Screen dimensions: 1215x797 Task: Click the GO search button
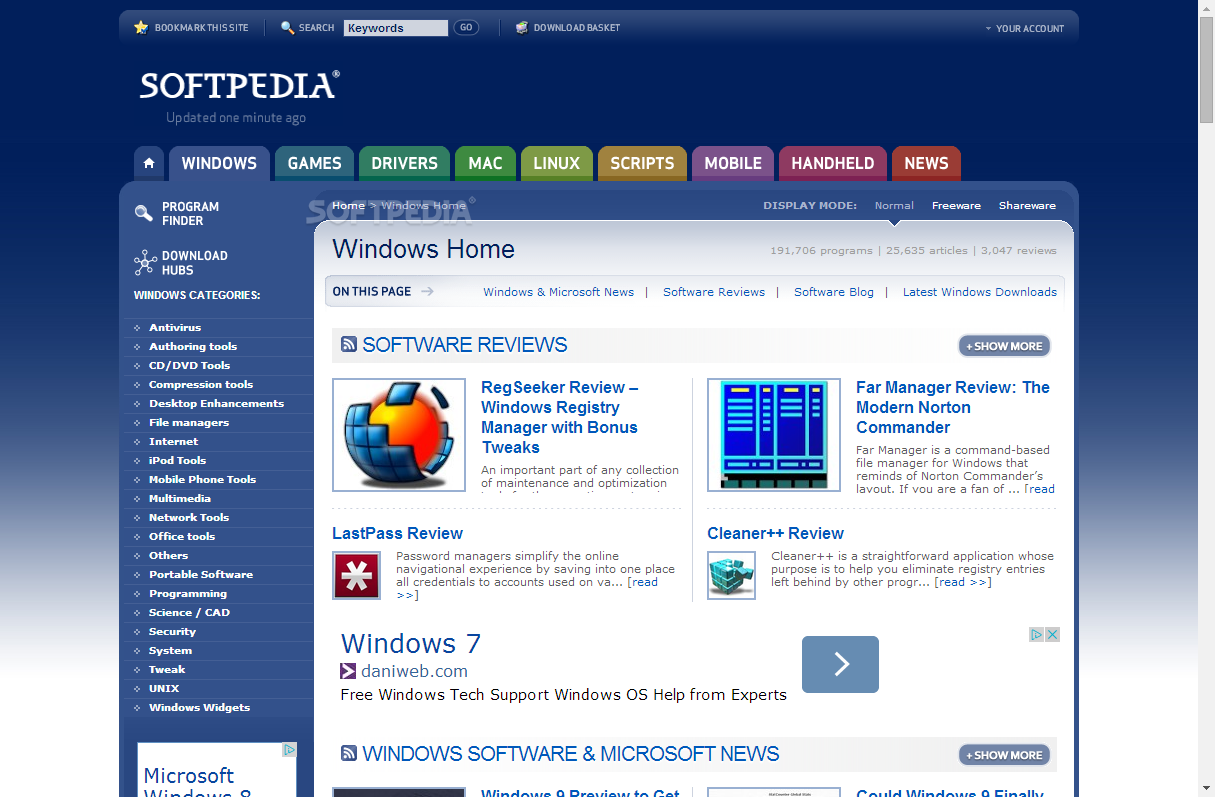pyautogui.click(x=466, y=28)
